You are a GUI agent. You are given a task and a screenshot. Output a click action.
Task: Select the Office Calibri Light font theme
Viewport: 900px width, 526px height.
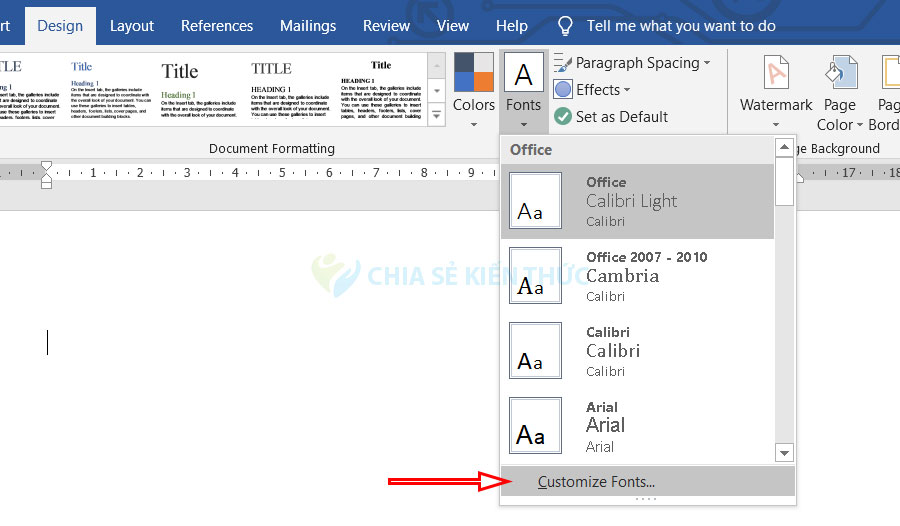637,201
